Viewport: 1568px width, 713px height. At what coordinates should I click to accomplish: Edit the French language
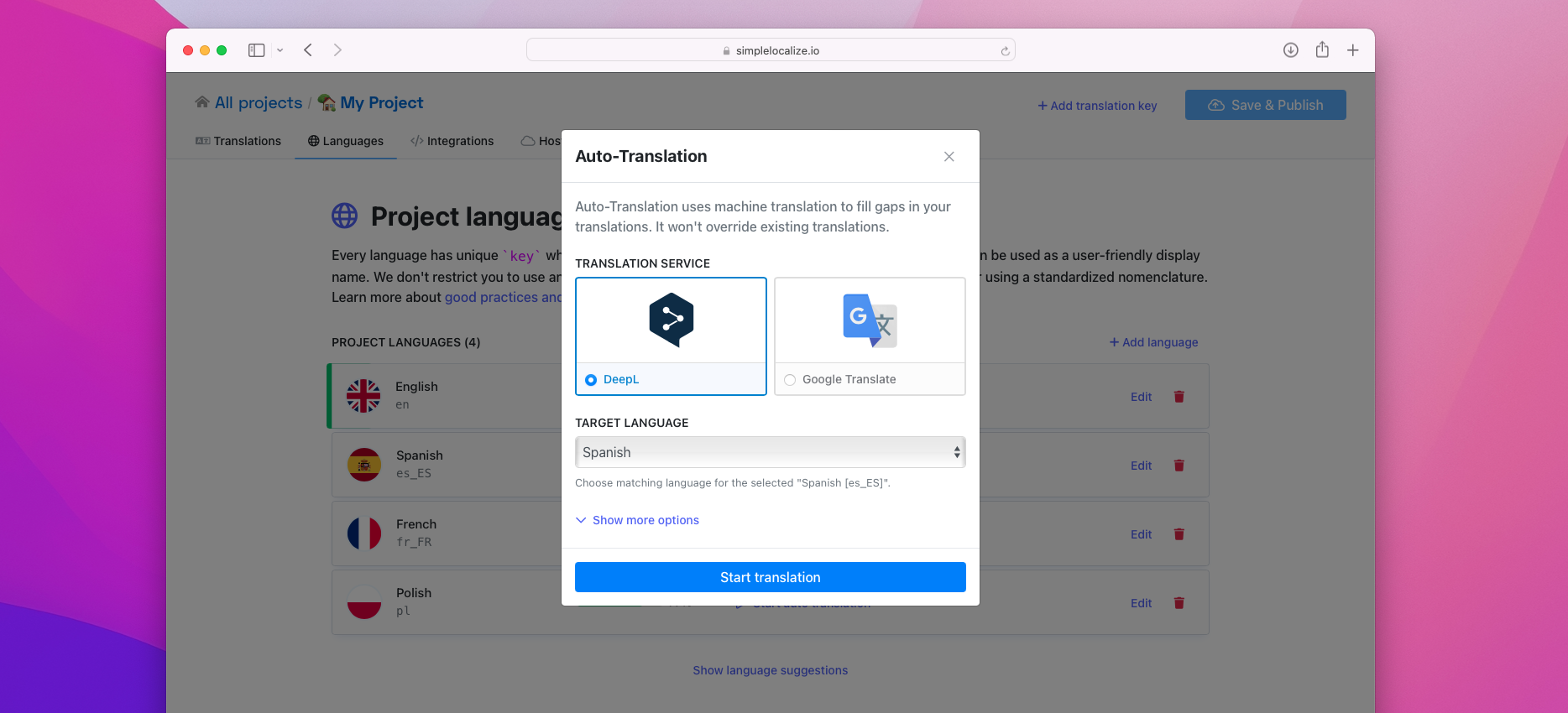1141,534
